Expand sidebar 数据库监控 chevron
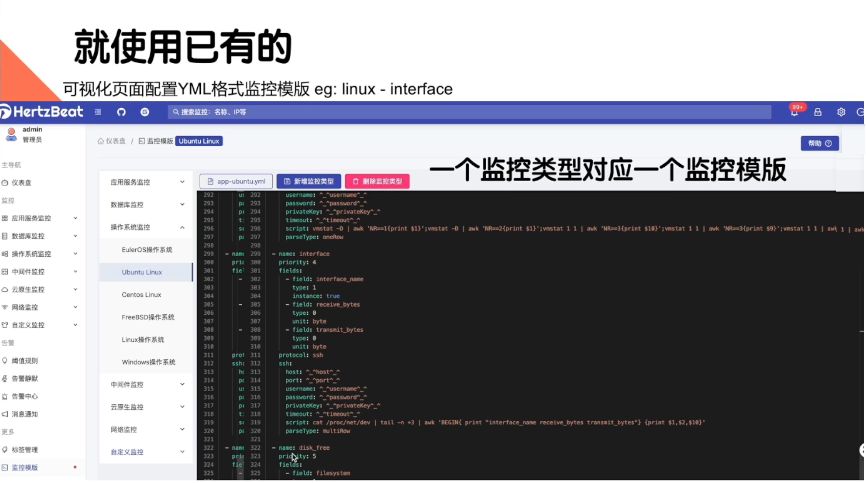The width and height of the screenshot is (866, 483). pos(76,236)
